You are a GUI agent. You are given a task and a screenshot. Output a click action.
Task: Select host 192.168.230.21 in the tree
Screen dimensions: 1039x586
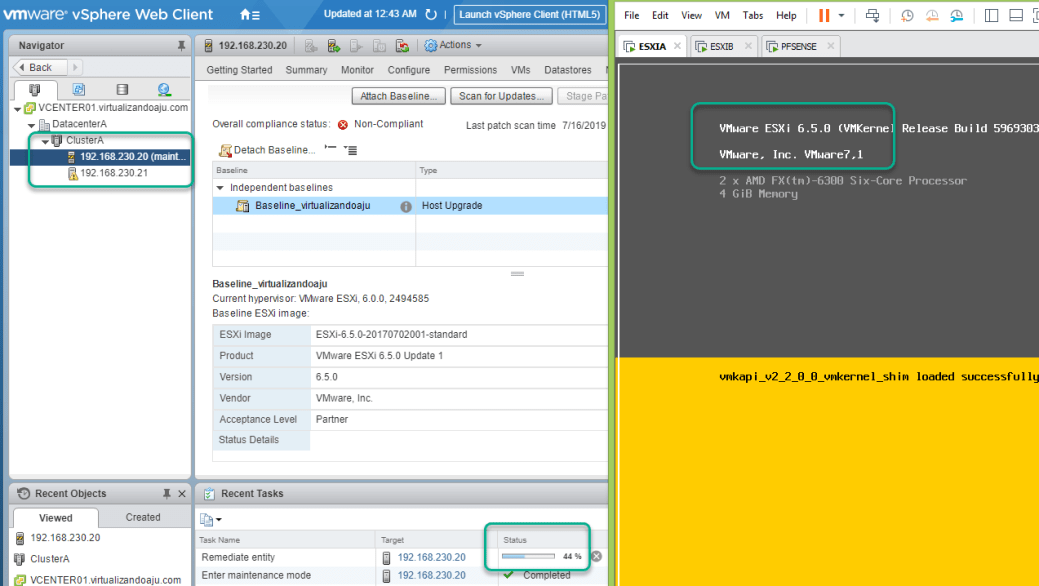[113, 173]
